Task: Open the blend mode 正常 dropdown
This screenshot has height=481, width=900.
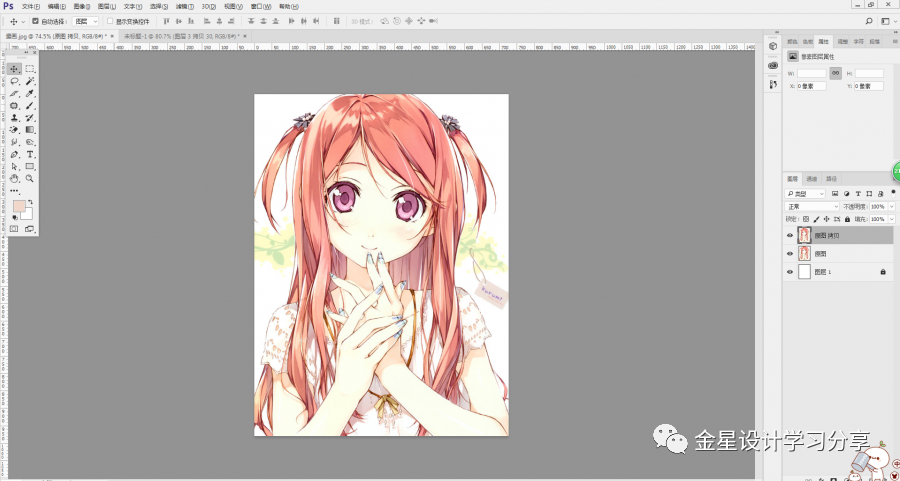Action: coord(812,206)
